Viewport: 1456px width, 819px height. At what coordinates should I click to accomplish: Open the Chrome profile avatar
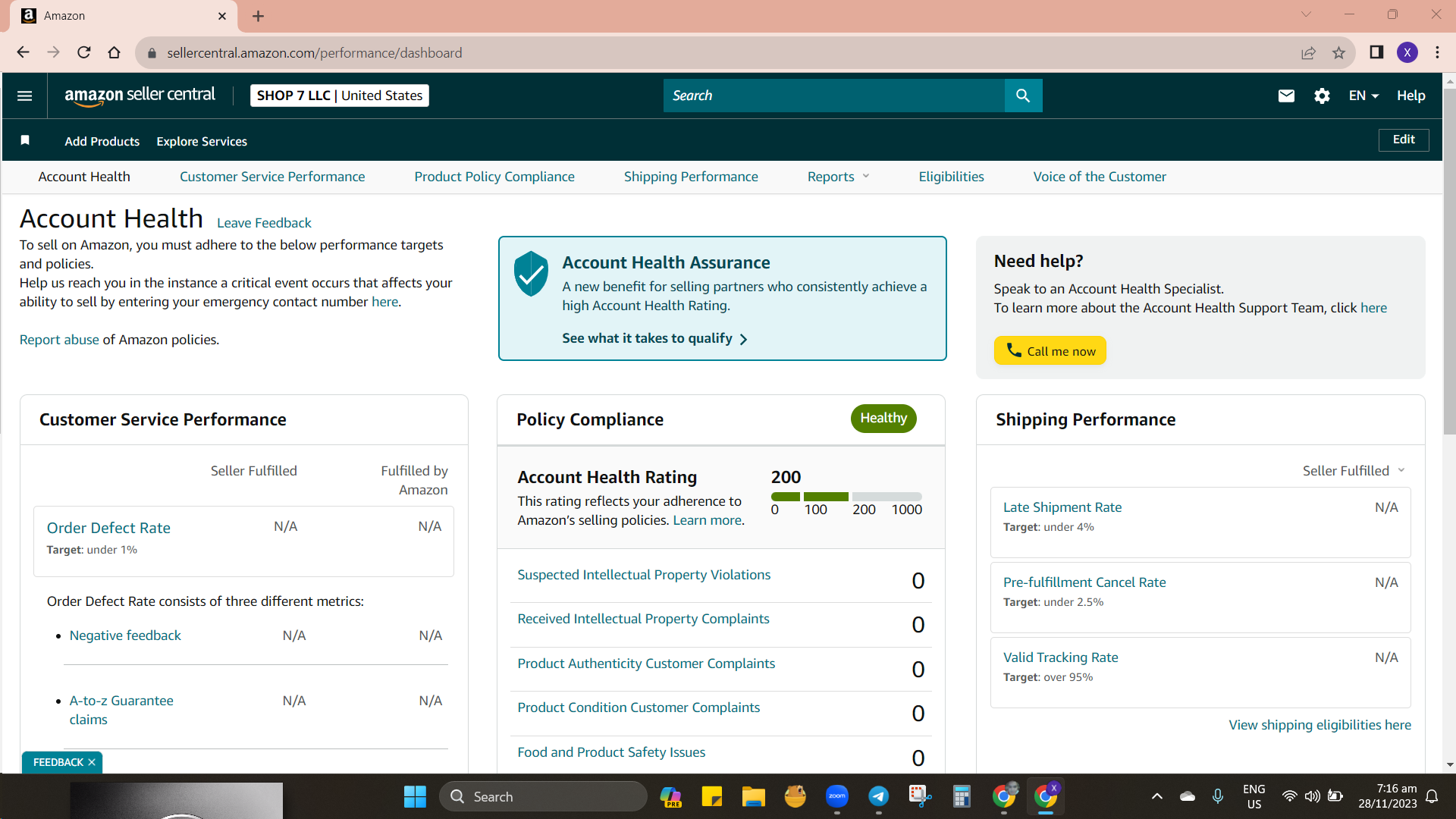(x=1407, y=52)
